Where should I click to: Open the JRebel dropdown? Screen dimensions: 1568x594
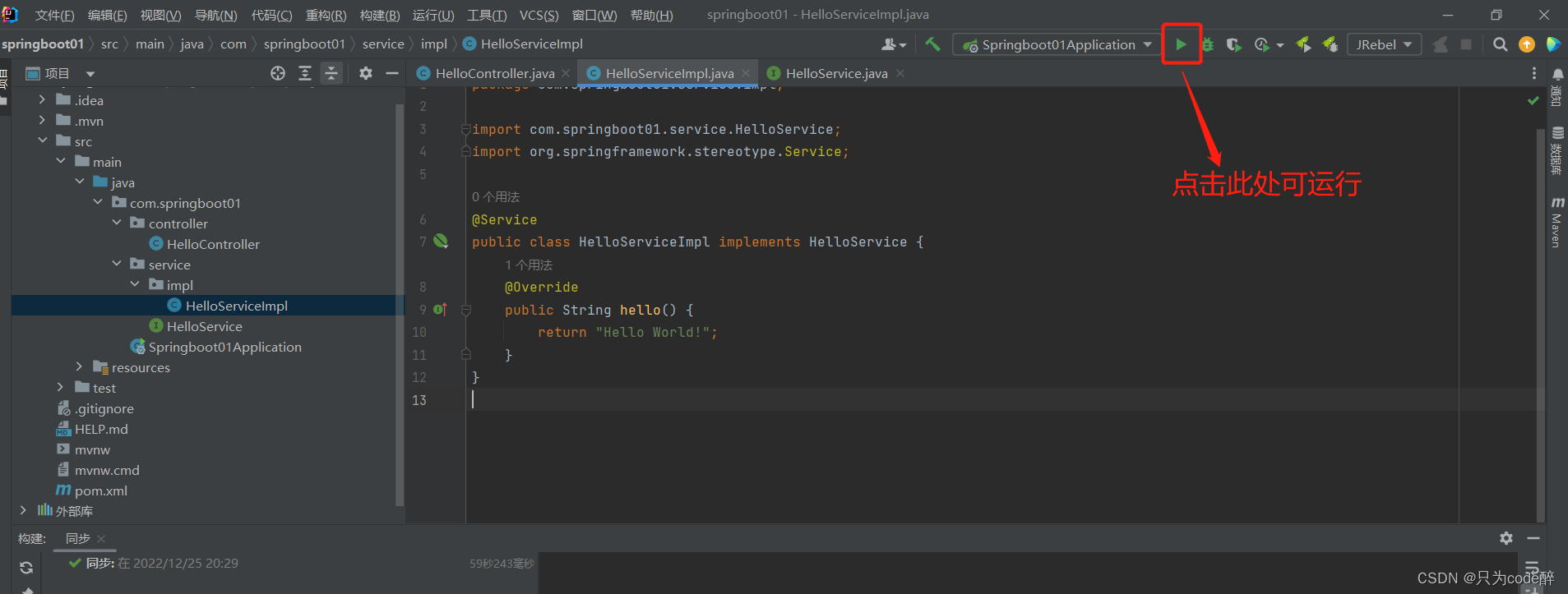tap(1385, 44)
